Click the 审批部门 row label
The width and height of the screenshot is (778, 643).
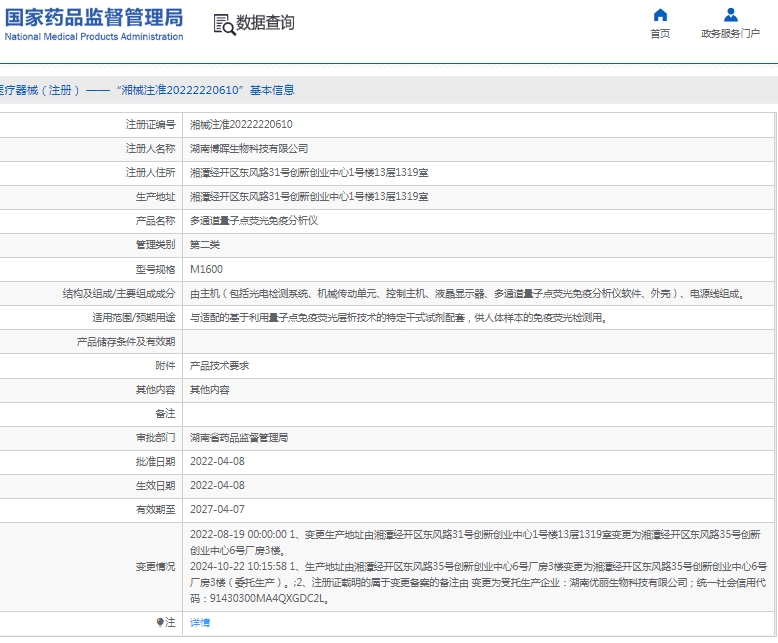[155, 438]
